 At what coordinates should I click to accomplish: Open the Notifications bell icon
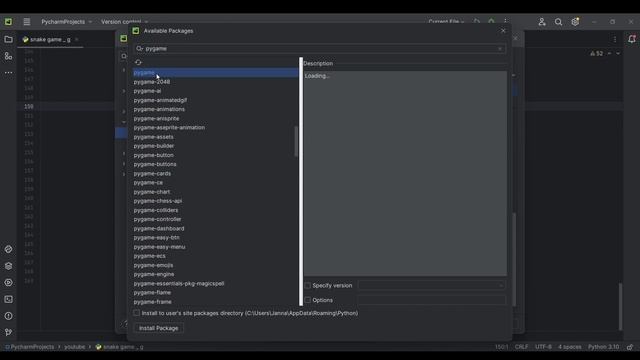tap(632, 39)
